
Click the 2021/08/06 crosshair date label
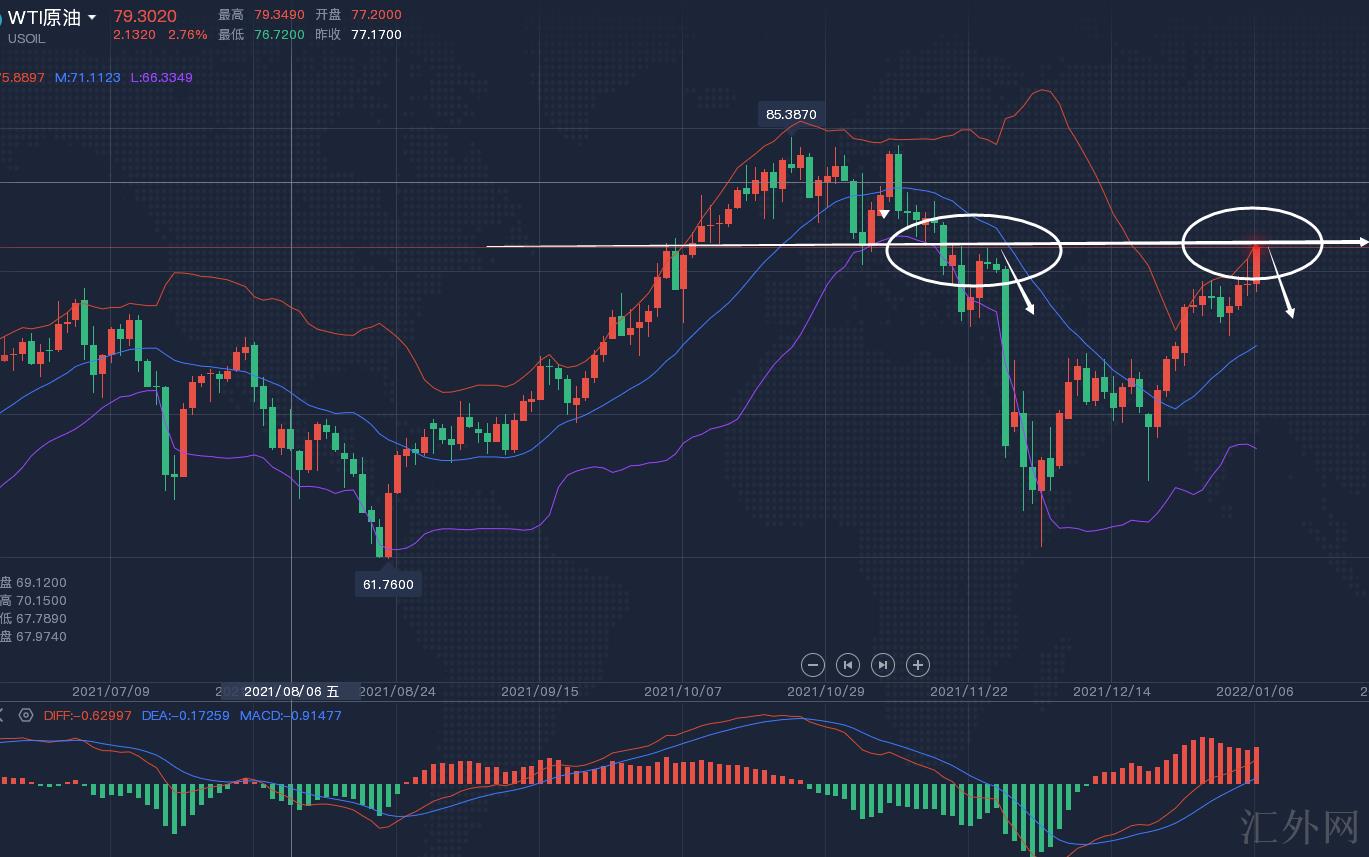(291, 691)
